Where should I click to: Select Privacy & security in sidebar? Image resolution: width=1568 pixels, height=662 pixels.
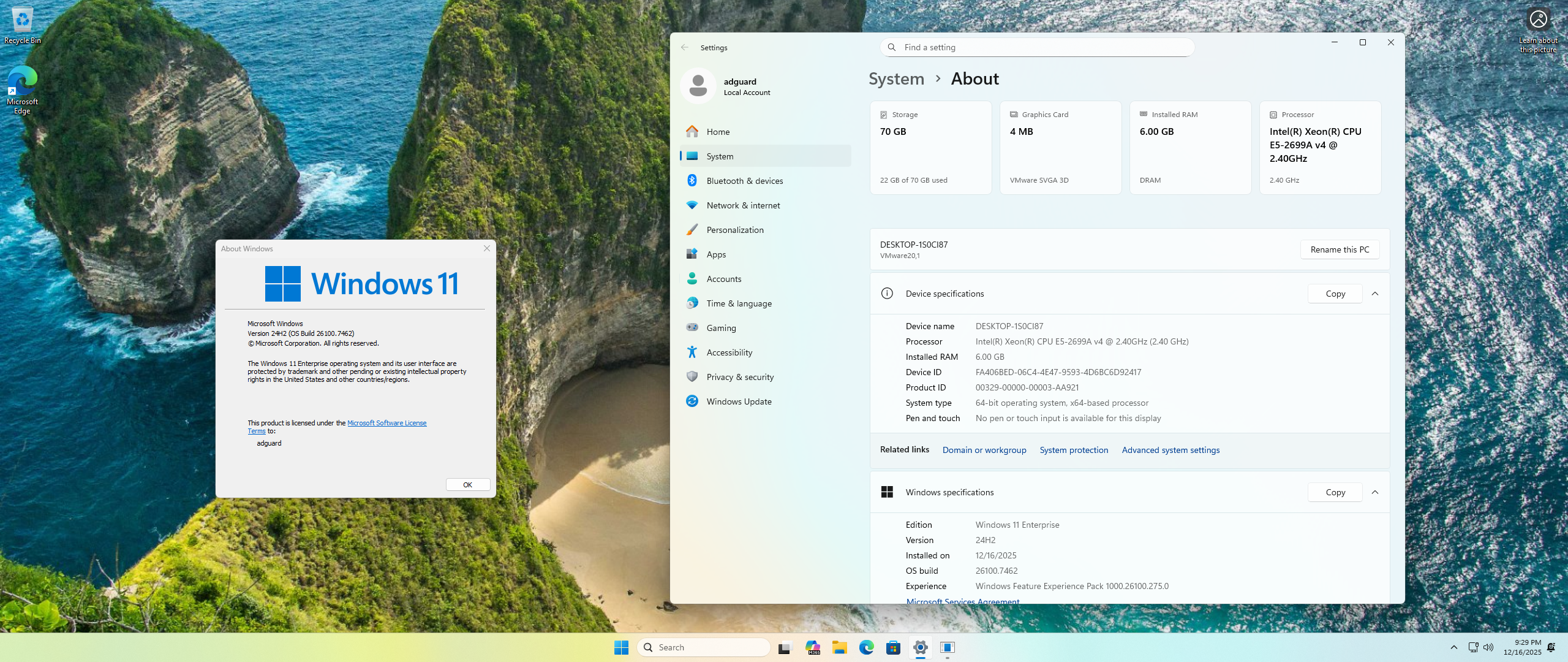coord(740,377)
